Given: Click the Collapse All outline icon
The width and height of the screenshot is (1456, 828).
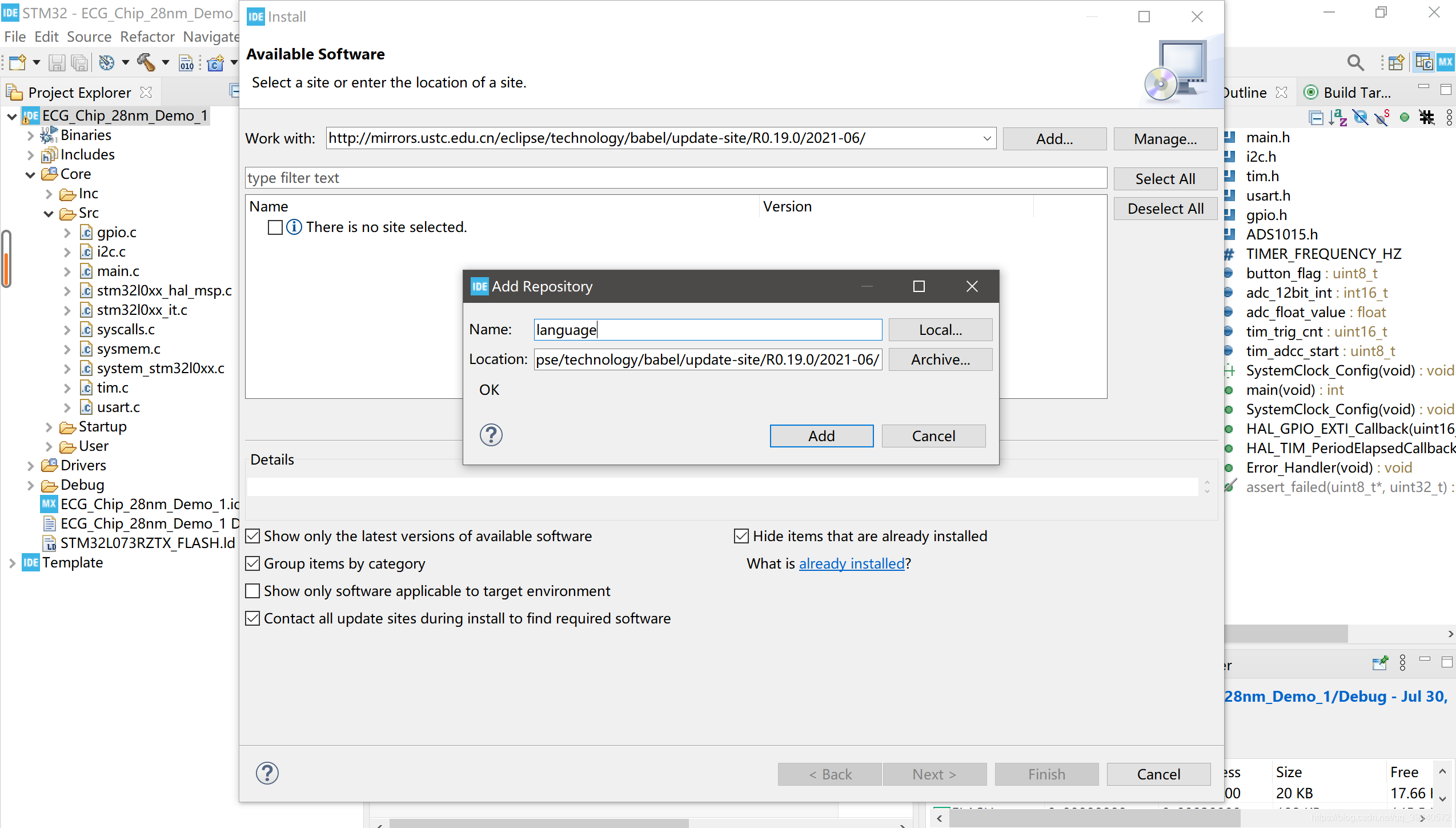Looking at the screenshot, I should pos(1316,118).
